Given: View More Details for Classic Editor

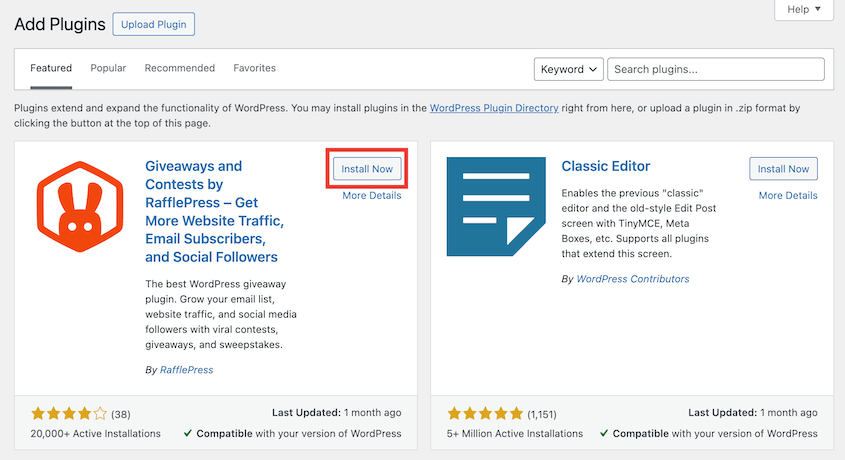Looking at the screenshot, I should click(x=788, y=196).
